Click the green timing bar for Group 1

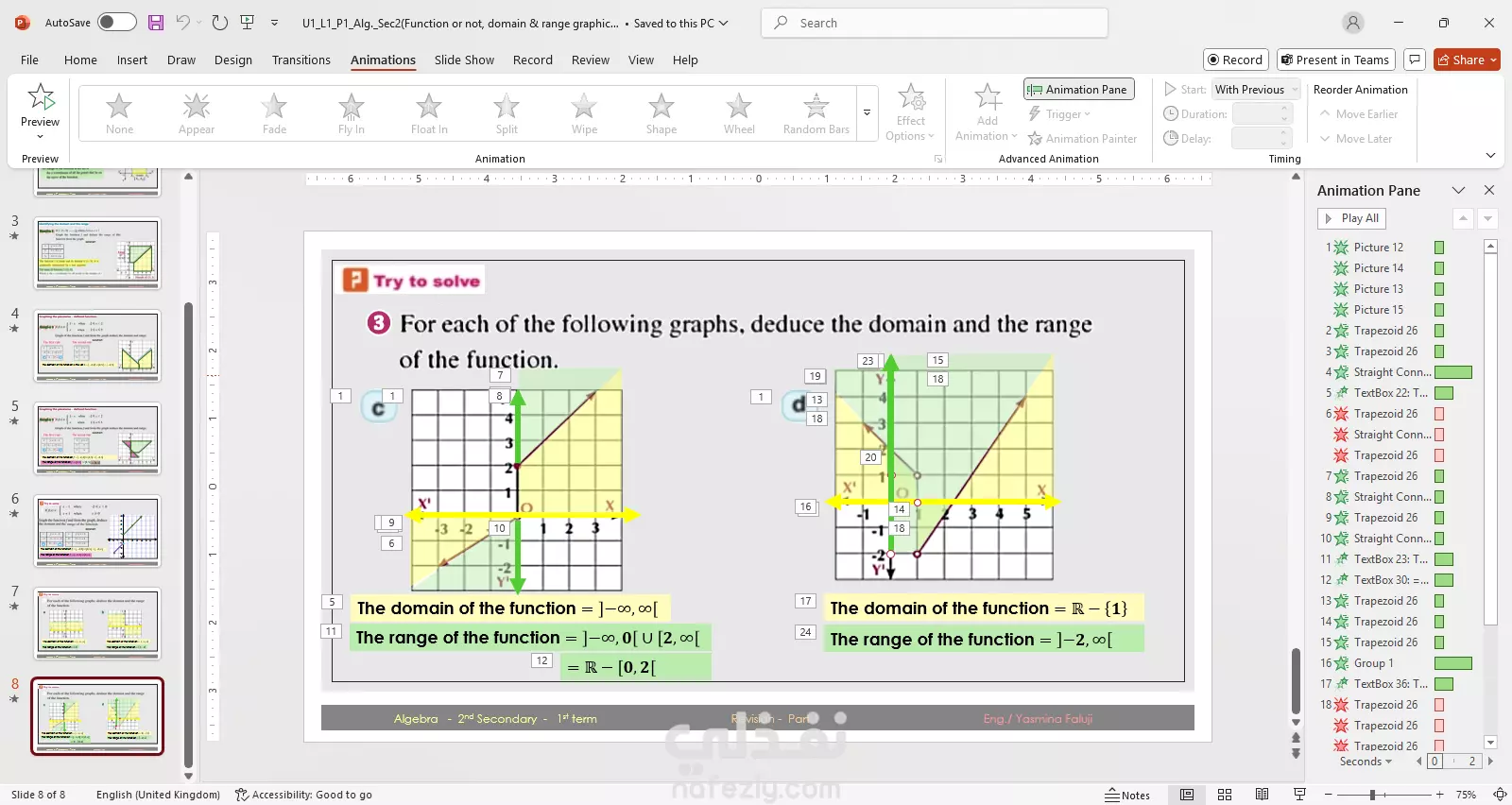pos(1453,663)
